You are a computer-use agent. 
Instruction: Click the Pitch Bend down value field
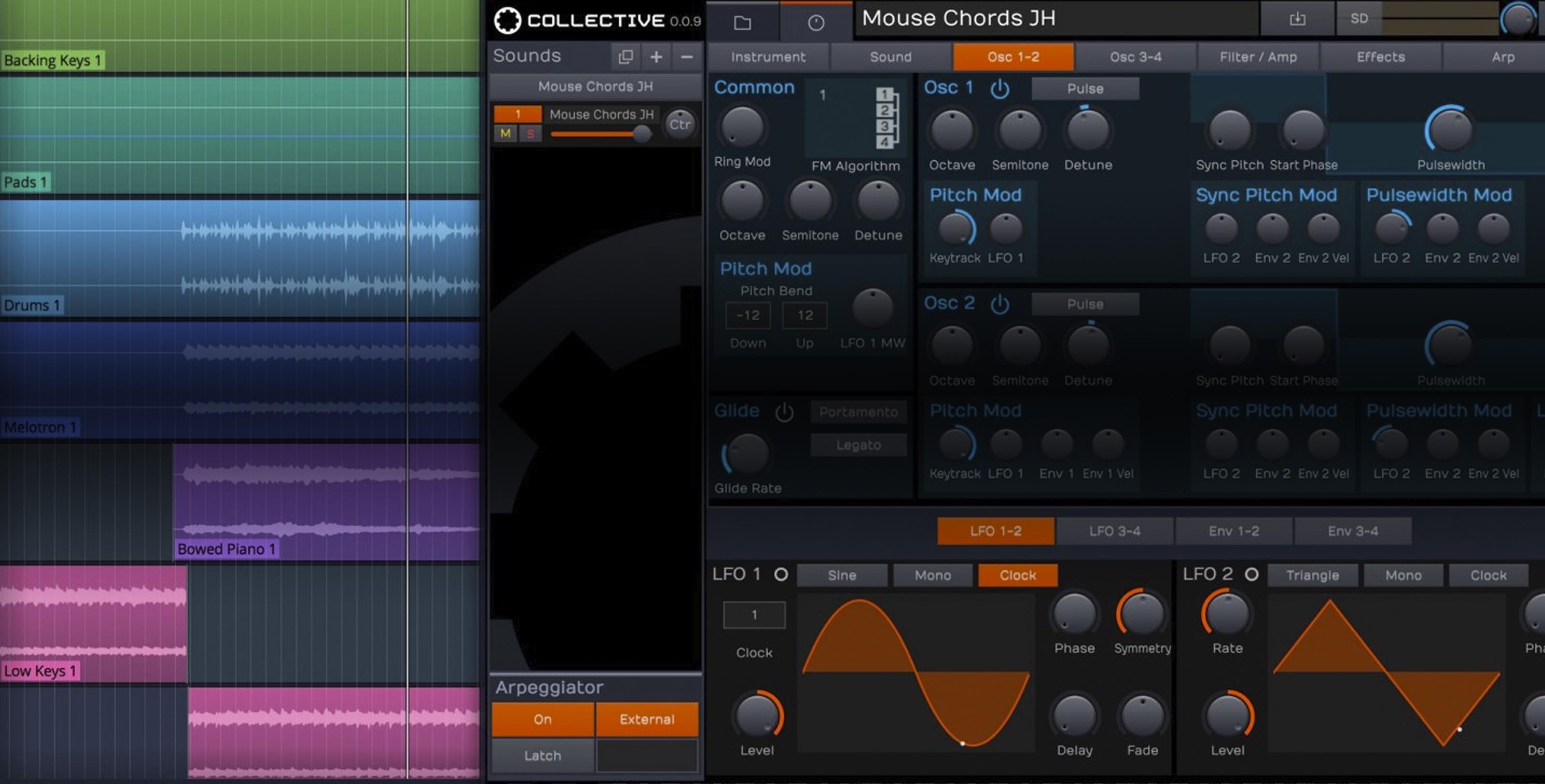(x=747, y=315)
